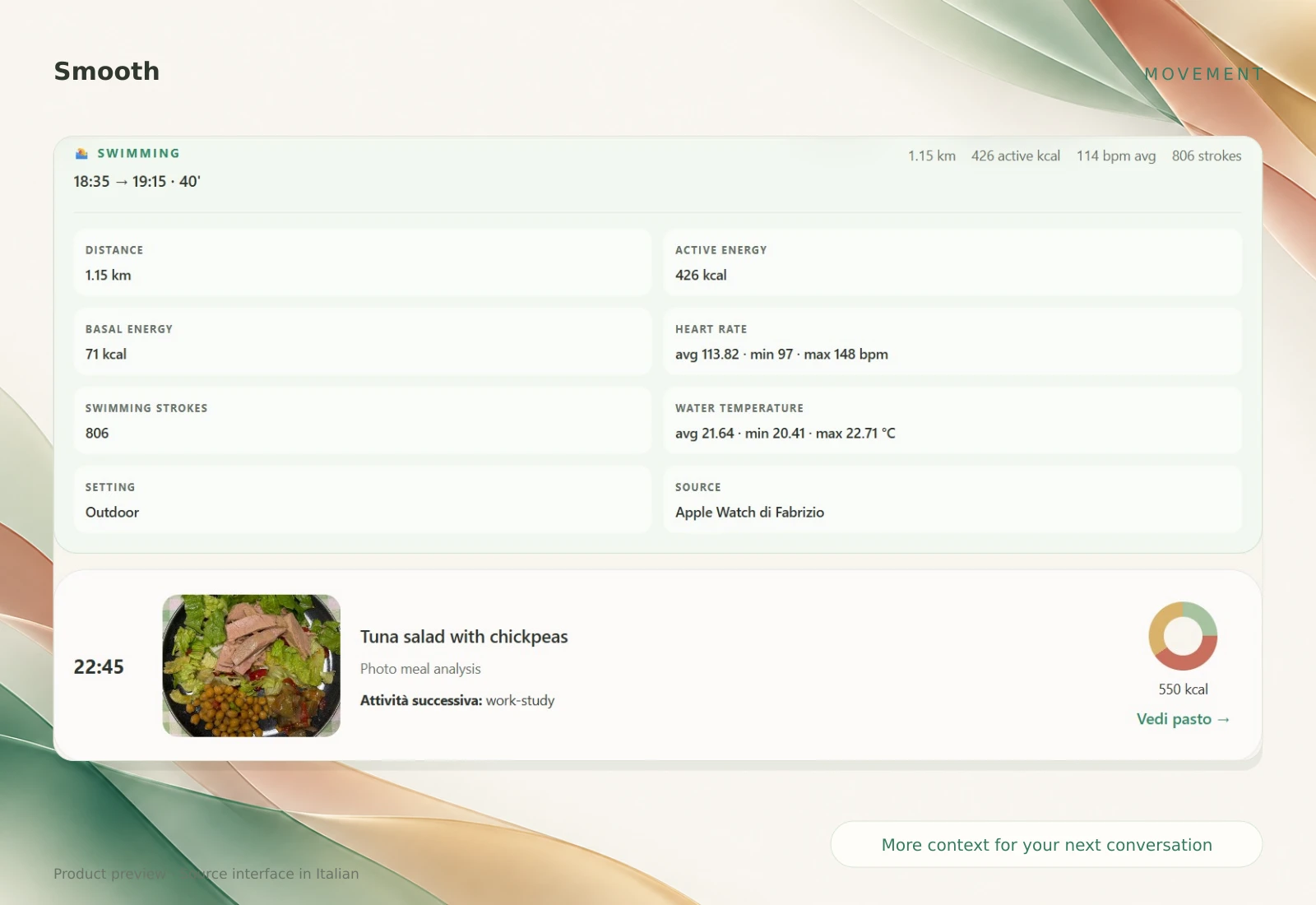Select 806 strokes summary
Image resolution: width=1316 pixels, height=905 pixels.
pyautogui.click(x=1207, y=155)
